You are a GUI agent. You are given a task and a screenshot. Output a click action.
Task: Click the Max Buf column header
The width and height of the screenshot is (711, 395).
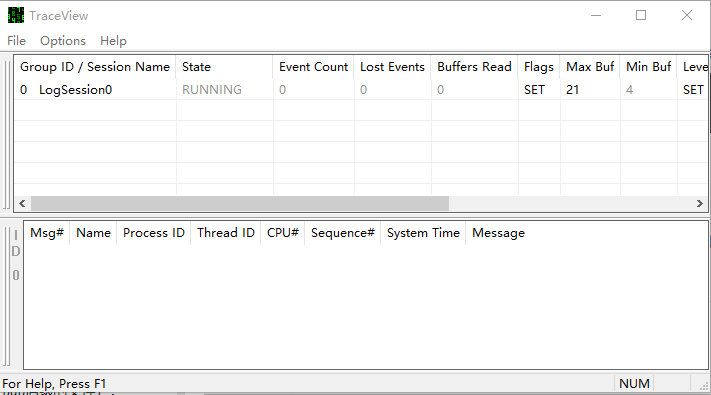point(590,67)
